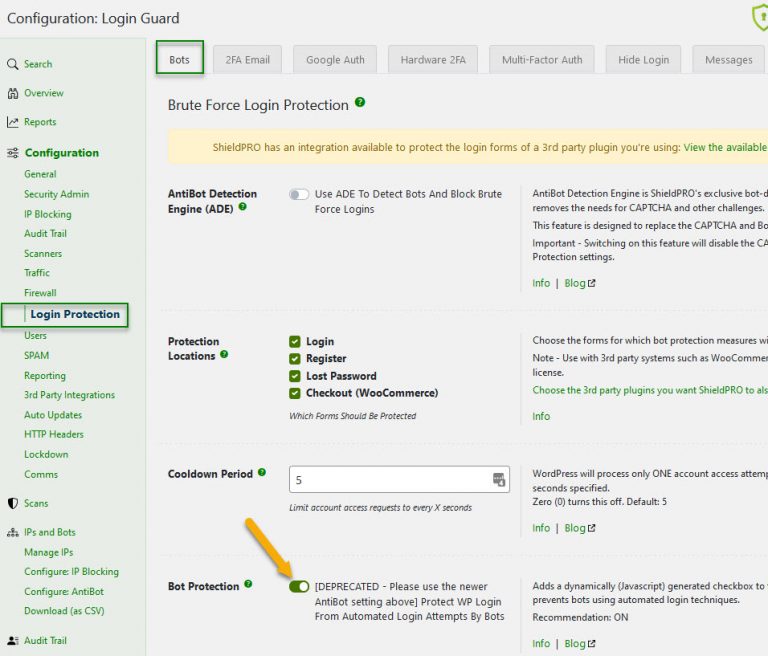Open Configure: IP Blocking link
Viewport: 768px width, 656px height.
tap(72, 572)
